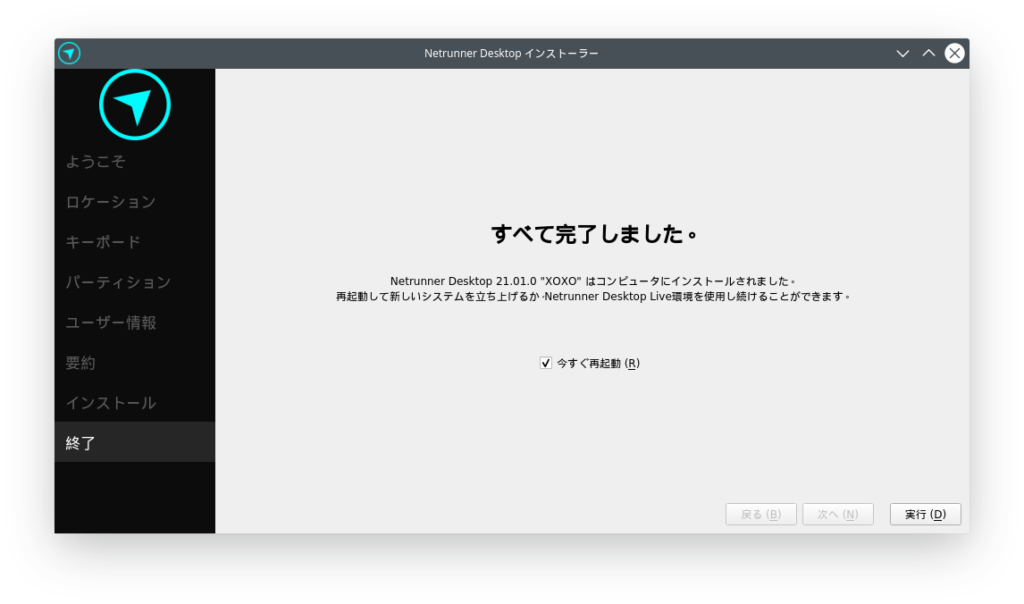Image resolution: width=1024 pixels, height=604 pixels.
Task: Select the 要約 step in the sidebar
Action: (x=81, y=363)
